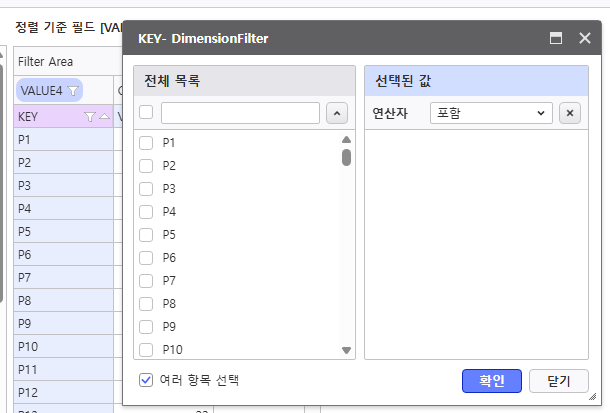The width and height of the screenshot is (610, 413).
Task: Open the 연산자 operator dropdown
Action: pyautogui.click(x=490, y=113)
